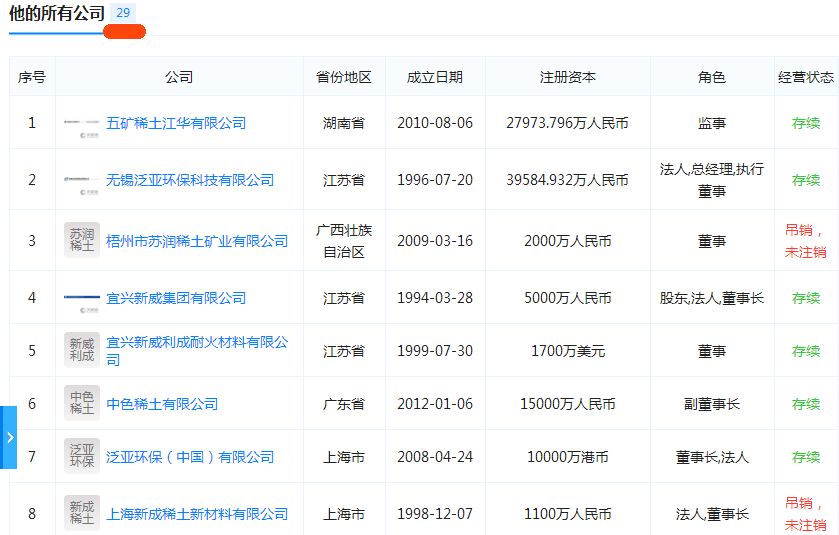Click the 中色稀土 logo icon
This screenshot has height=535, width=839.
pyautogui.click(x=82, y=403)
